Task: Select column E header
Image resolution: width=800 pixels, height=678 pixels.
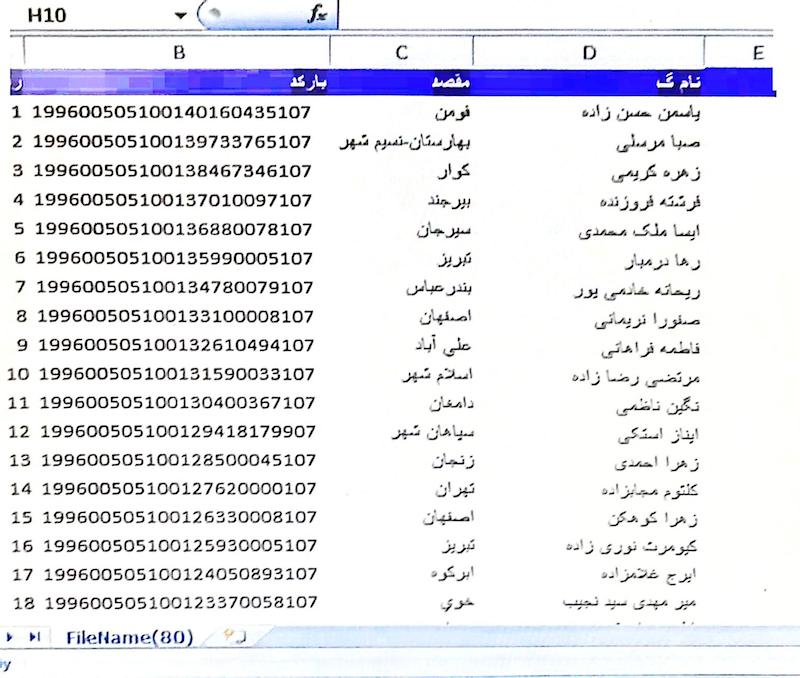Action: [758, 53]
